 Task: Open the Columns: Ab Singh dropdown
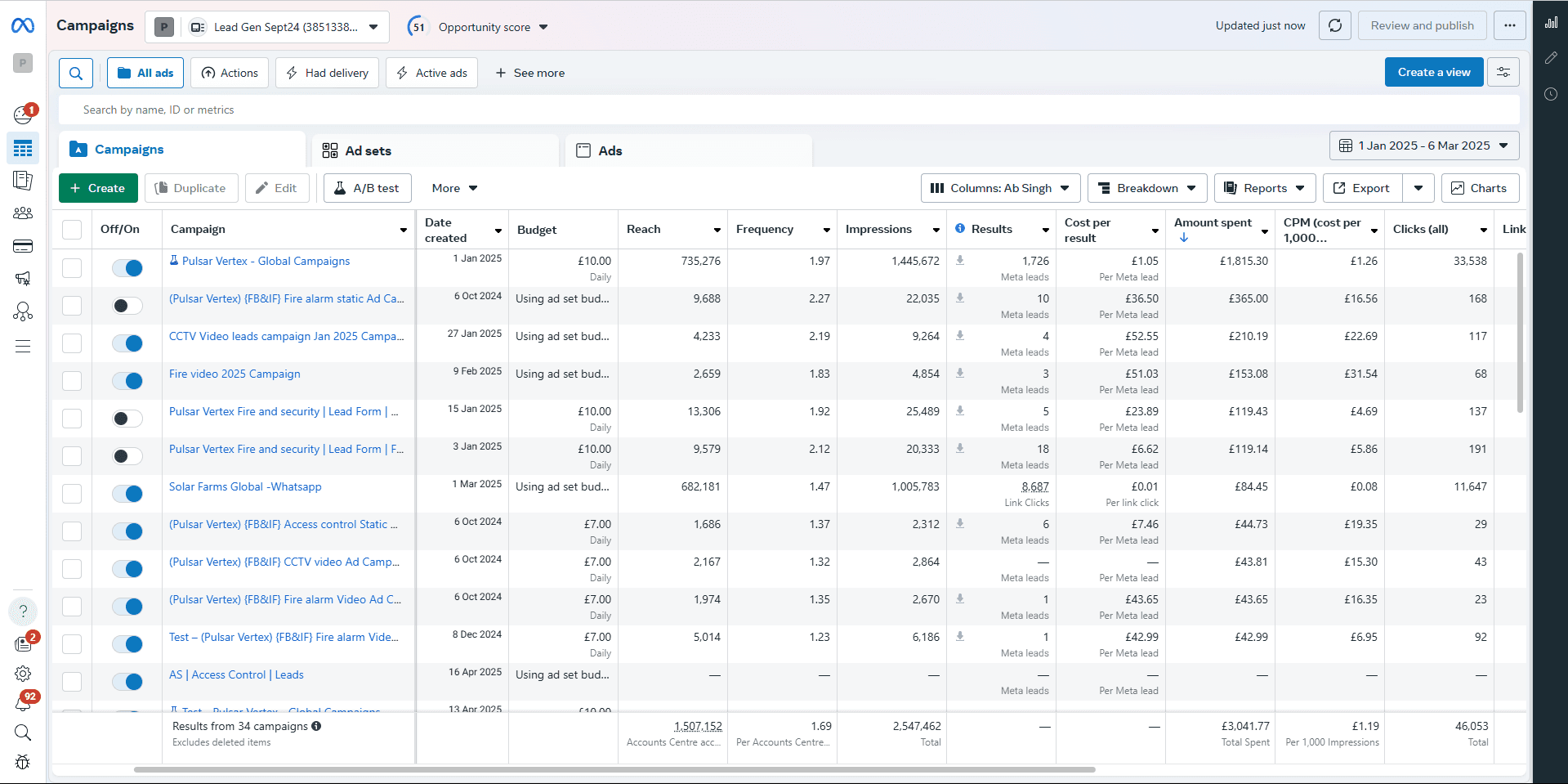coord(999,188)
